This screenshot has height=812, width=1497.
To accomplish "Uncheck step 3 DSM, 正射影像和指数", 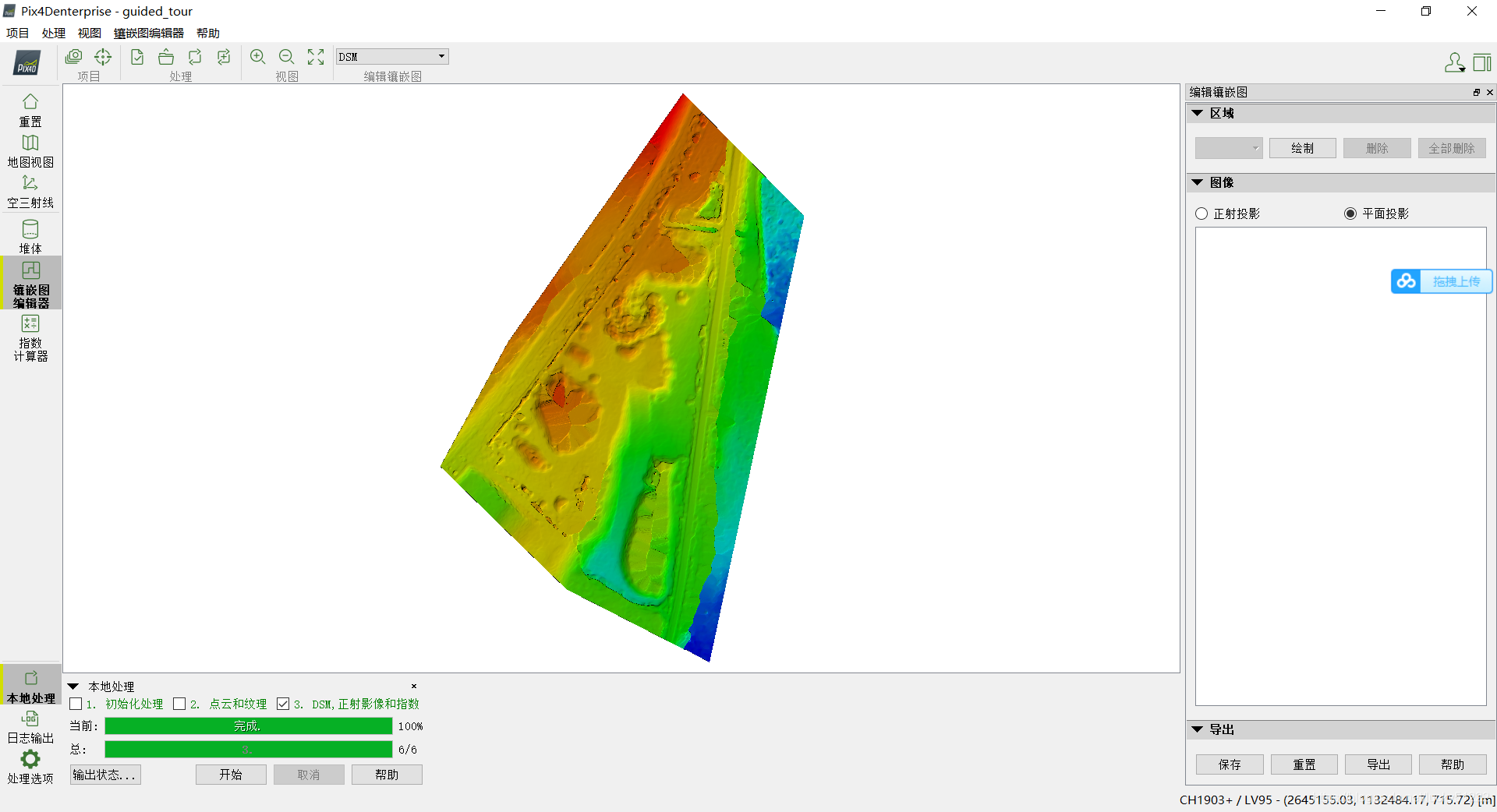I will [x=283, y=704].
